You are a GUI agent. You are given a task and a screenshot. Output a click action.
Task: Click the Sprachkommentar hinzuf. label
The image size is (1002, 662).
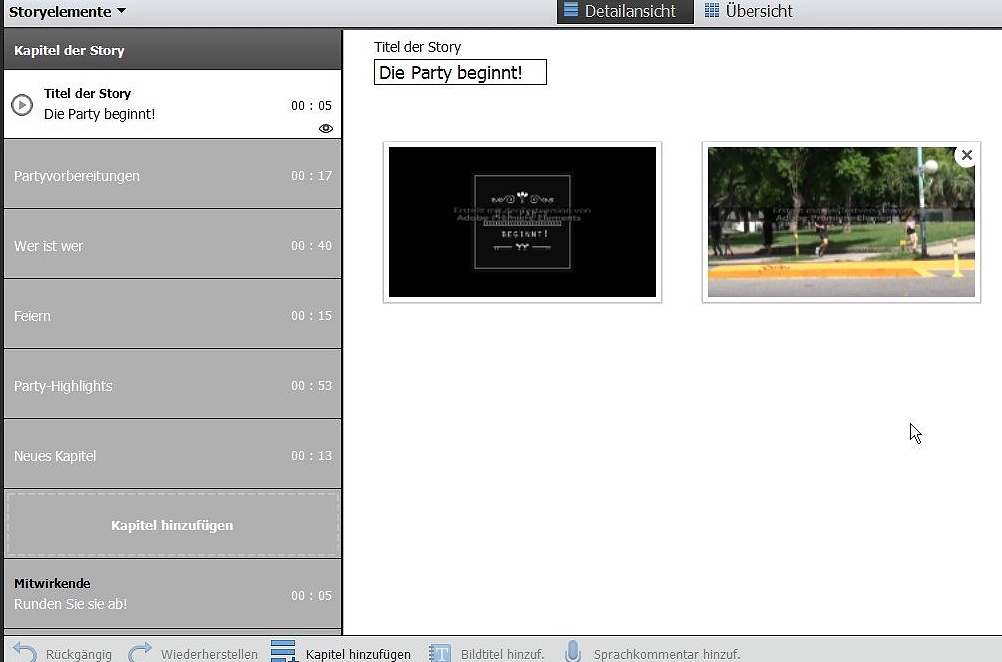667,654
